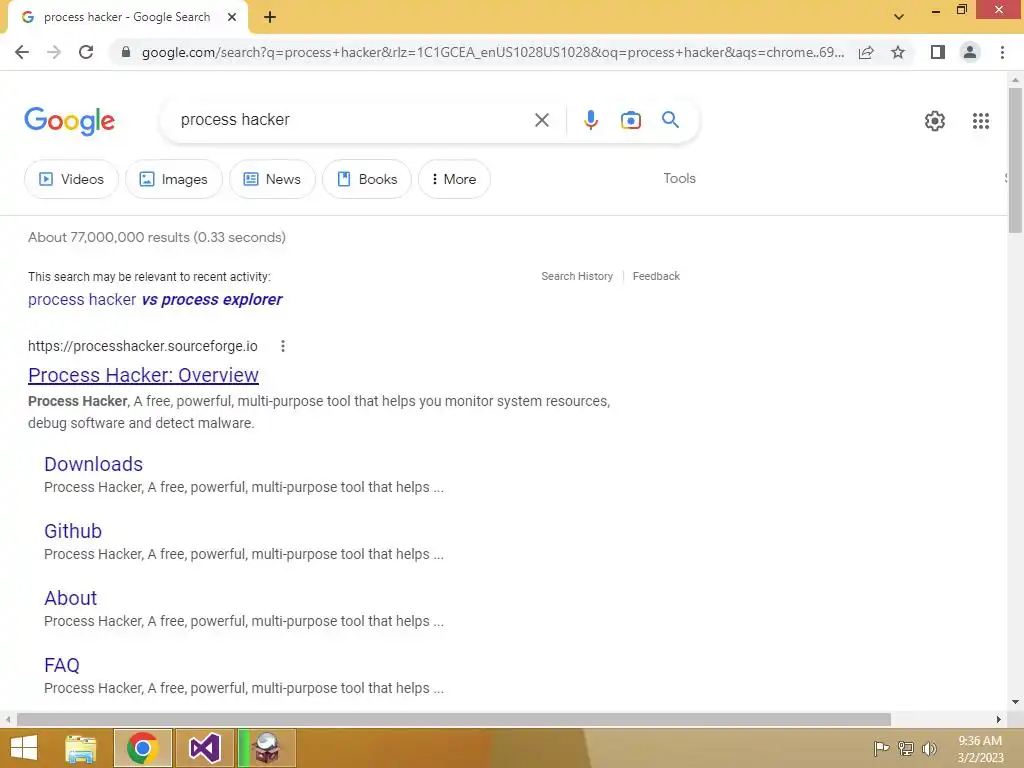The height and width of the screenshot is (768, 1024).
Task: Open the Github sitelink
Action: [73, 531]
